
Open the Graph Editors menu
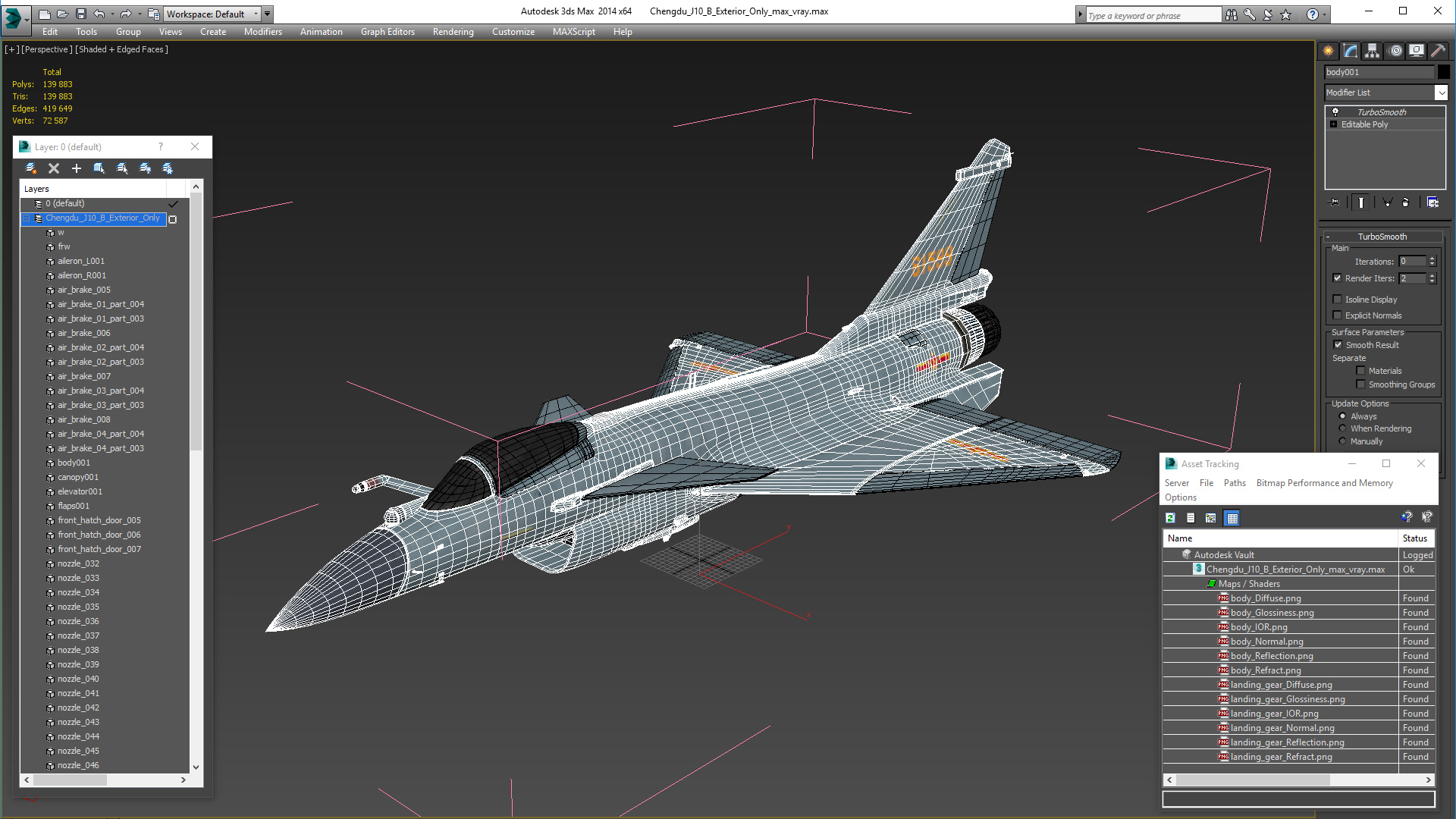click(x=388, y=32)
